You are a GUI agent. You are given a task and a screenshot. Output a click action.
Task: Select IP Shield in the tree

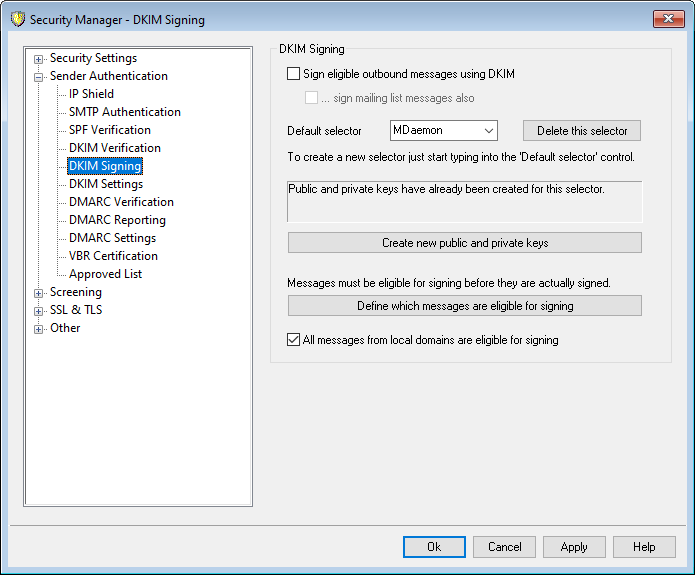(x=91, y=94)
